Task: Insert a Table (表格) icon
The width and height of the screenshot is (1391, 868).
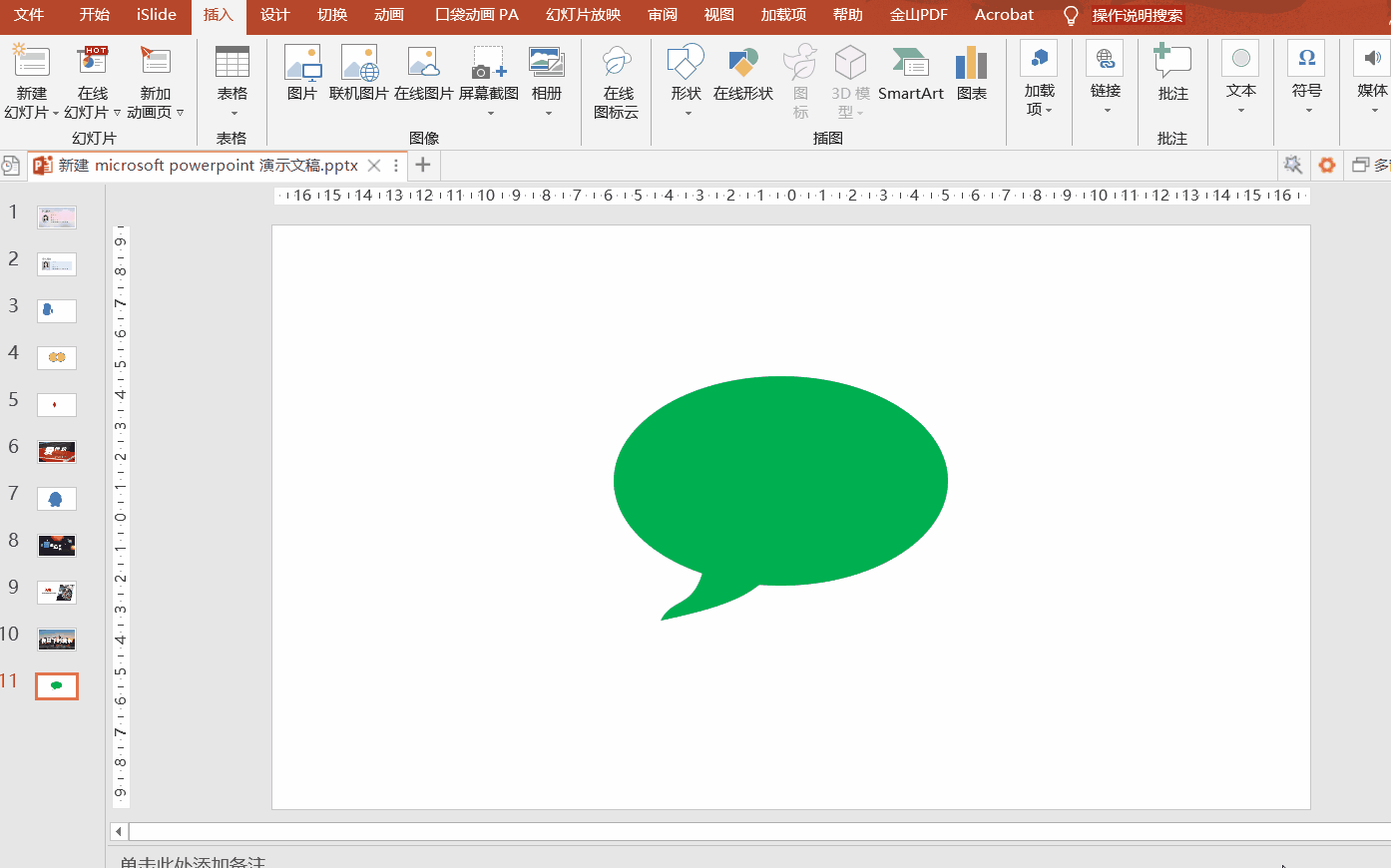Action: coord(232,63)
